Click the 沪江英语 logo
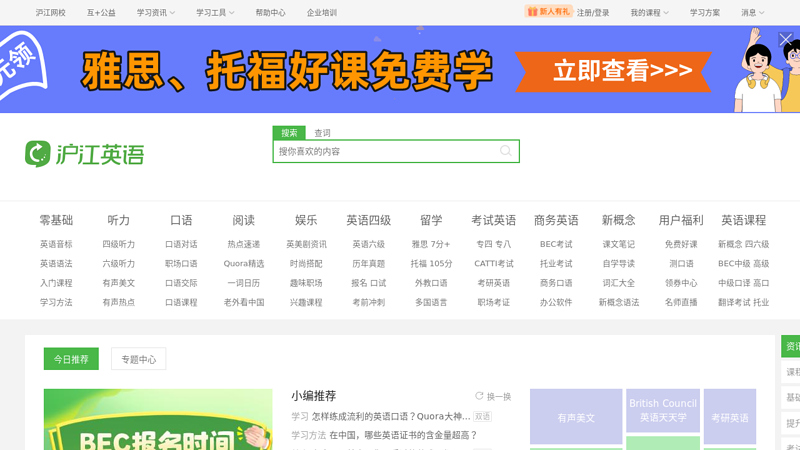This screenshot has width=800, height=450. click(x=85, y=154)
